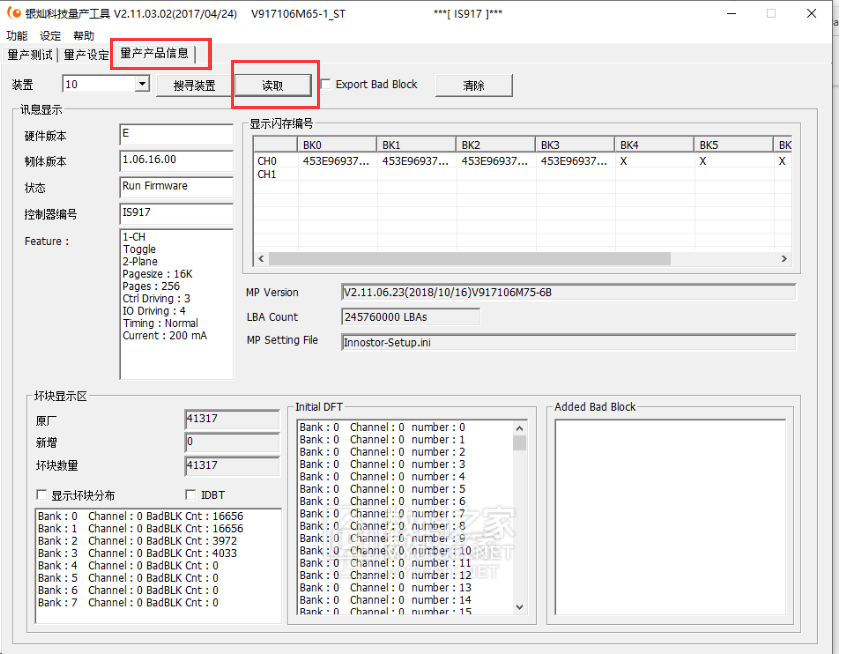Click the 清除 button
The width and height of the screenshot is (841, 654).
click(x=473, y=86)
